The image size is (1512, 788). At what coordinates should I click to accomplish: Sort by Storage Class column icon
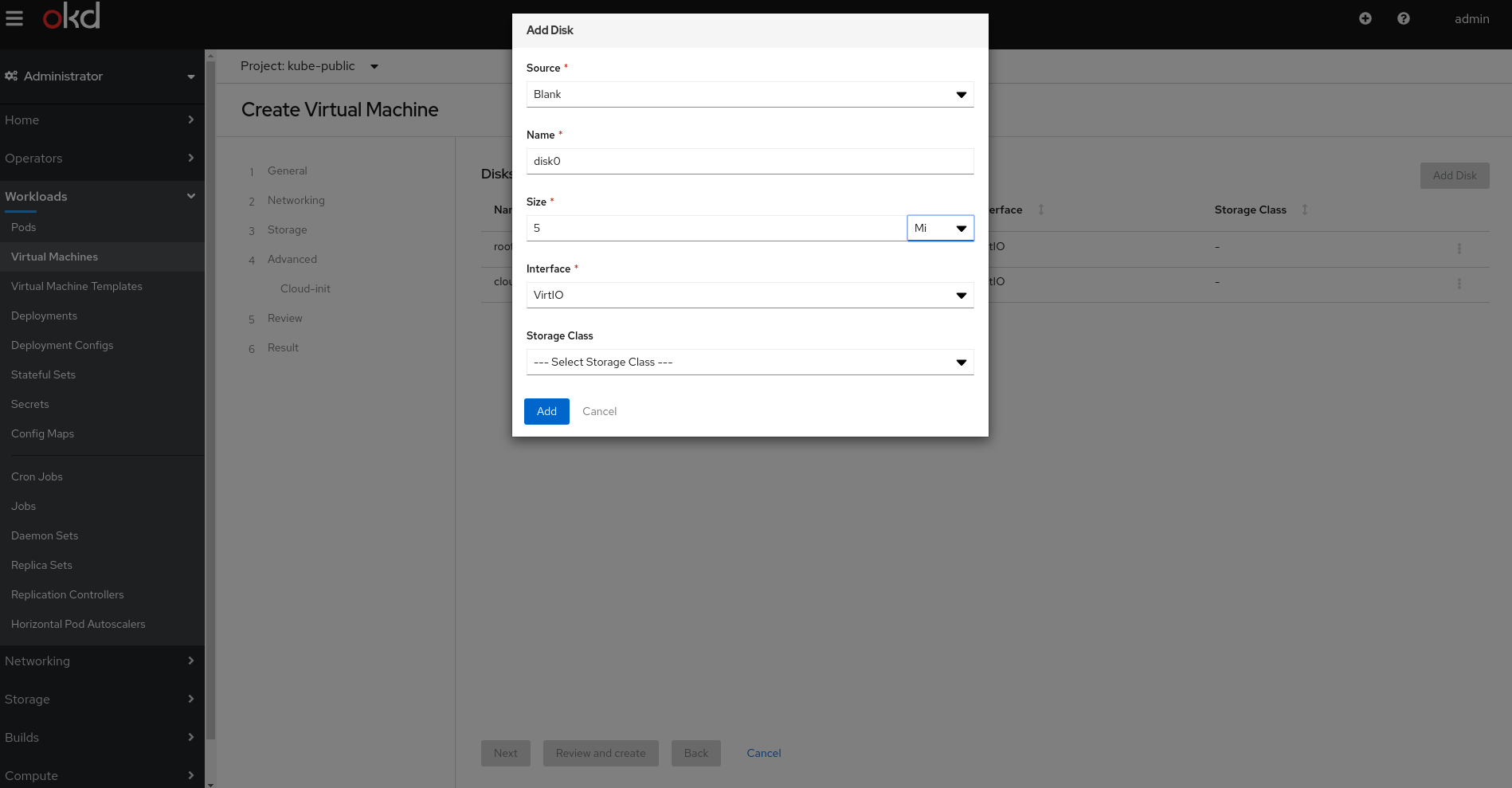click(x=1305, y=210)
